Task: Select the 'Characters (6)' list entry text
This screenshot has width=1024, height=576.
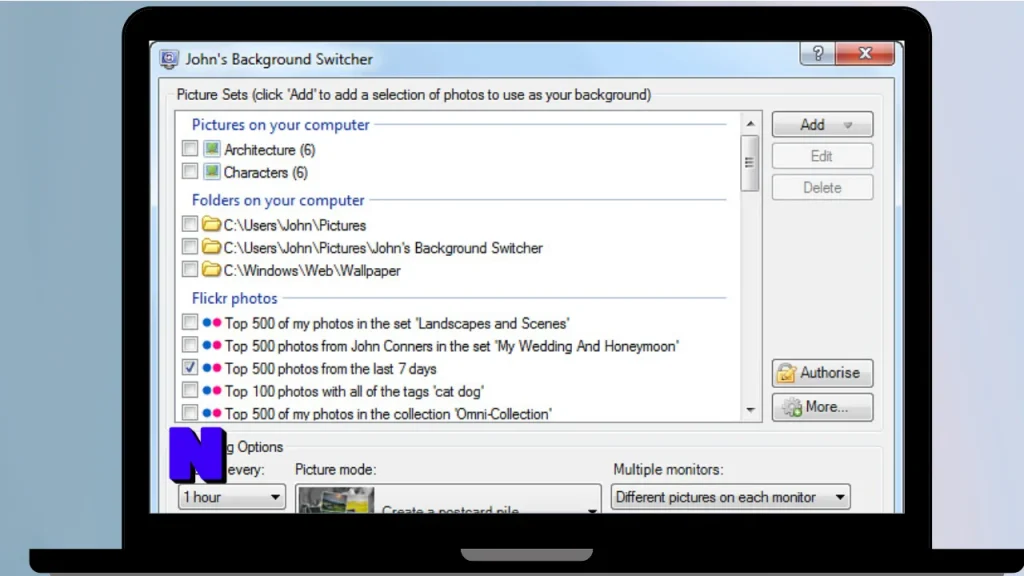Action: point(266,172)
